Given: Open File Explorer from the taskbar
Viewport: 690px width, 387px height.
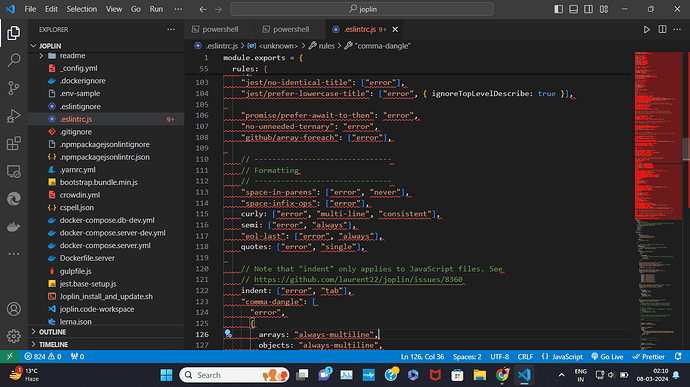Looking at the screenshot, I should (x=479, y=375).
